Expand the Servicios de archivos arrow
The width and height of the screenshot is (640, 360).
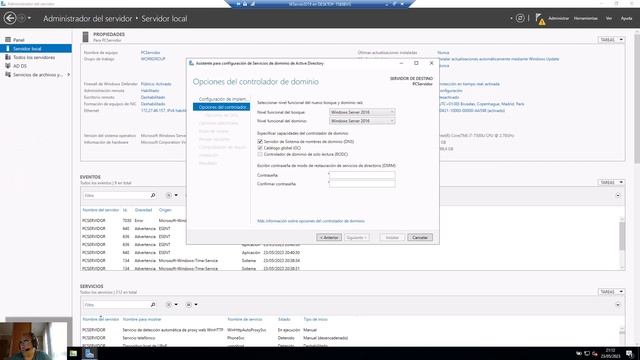pos(69,75)
